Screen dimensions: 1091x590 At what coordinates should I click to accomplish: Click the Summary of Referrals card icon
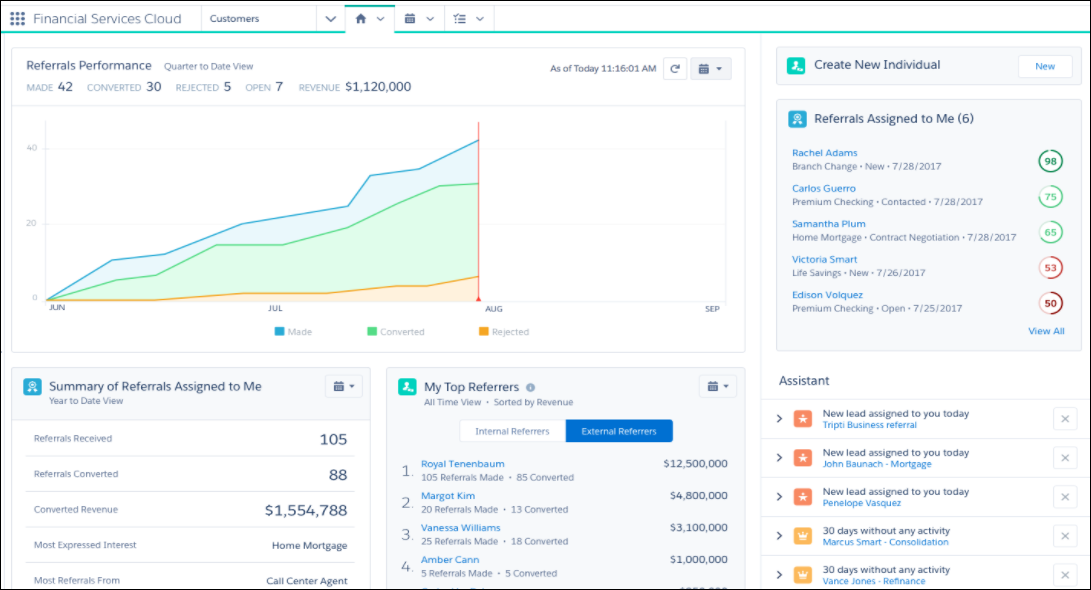coord(32,387)
